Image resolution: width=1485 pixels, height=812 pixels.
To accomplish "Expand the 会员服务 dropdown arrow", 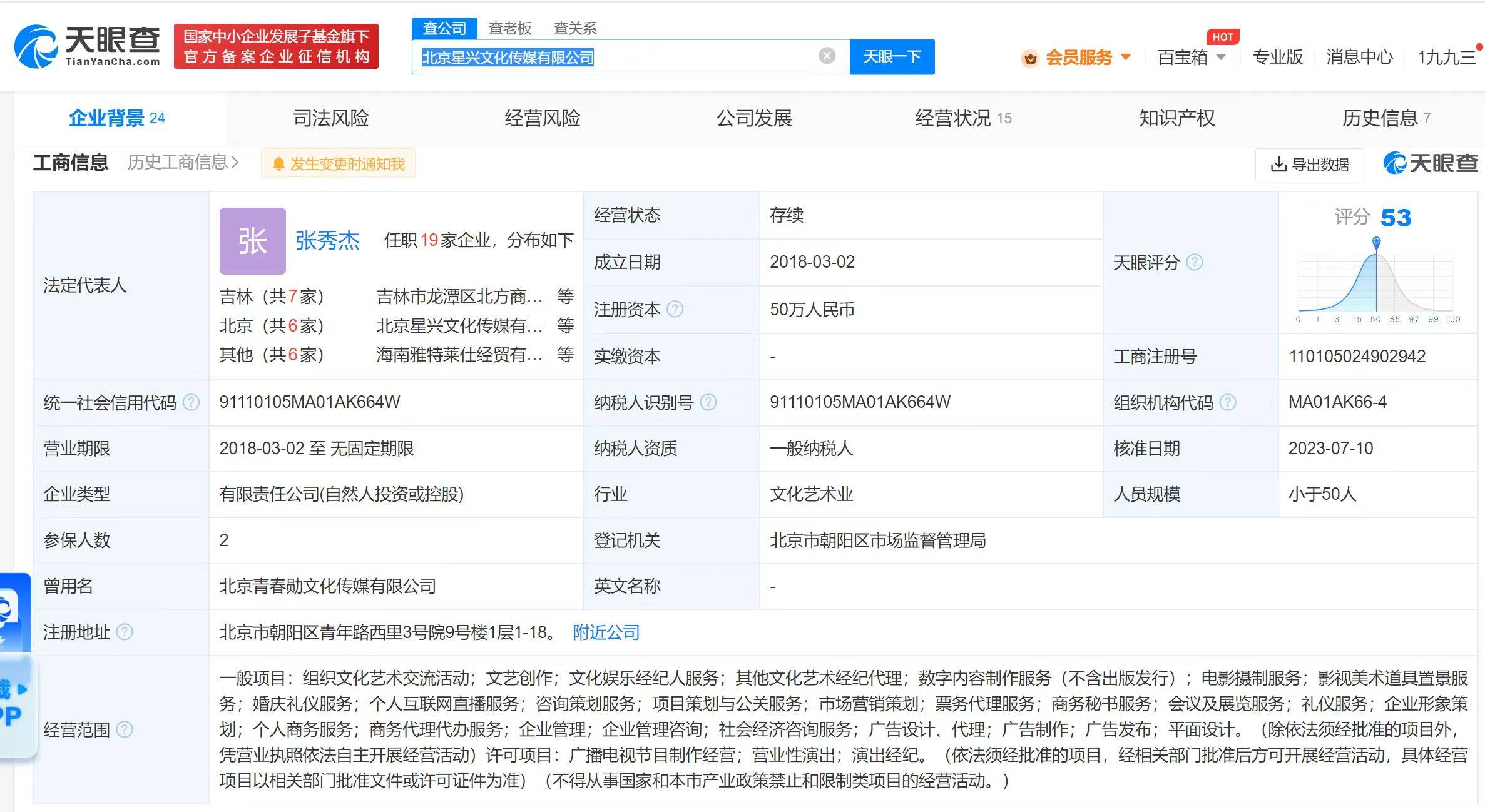I will (1126, 57).
